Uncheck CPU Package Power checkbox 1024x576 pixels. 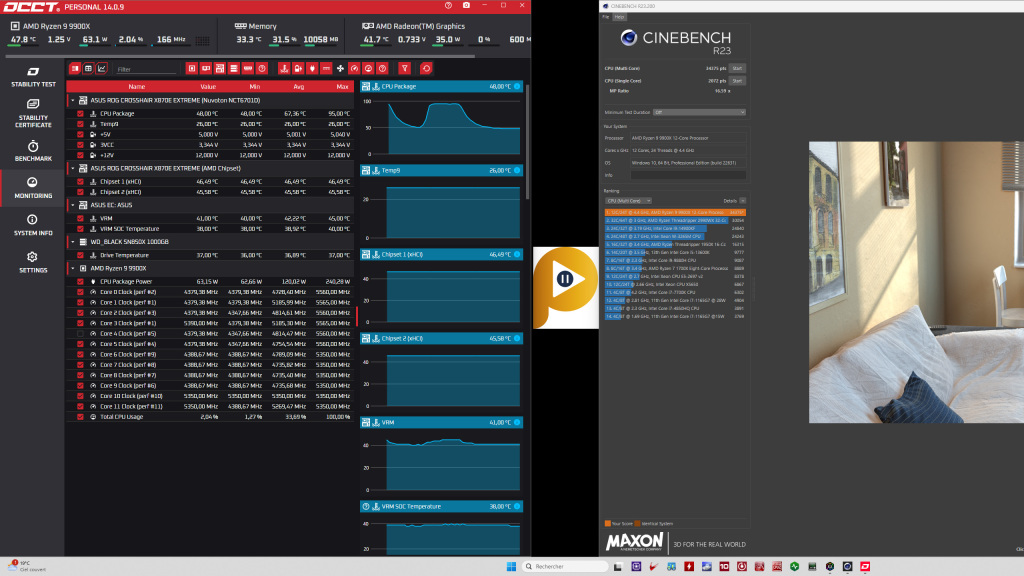coord(80,281)
